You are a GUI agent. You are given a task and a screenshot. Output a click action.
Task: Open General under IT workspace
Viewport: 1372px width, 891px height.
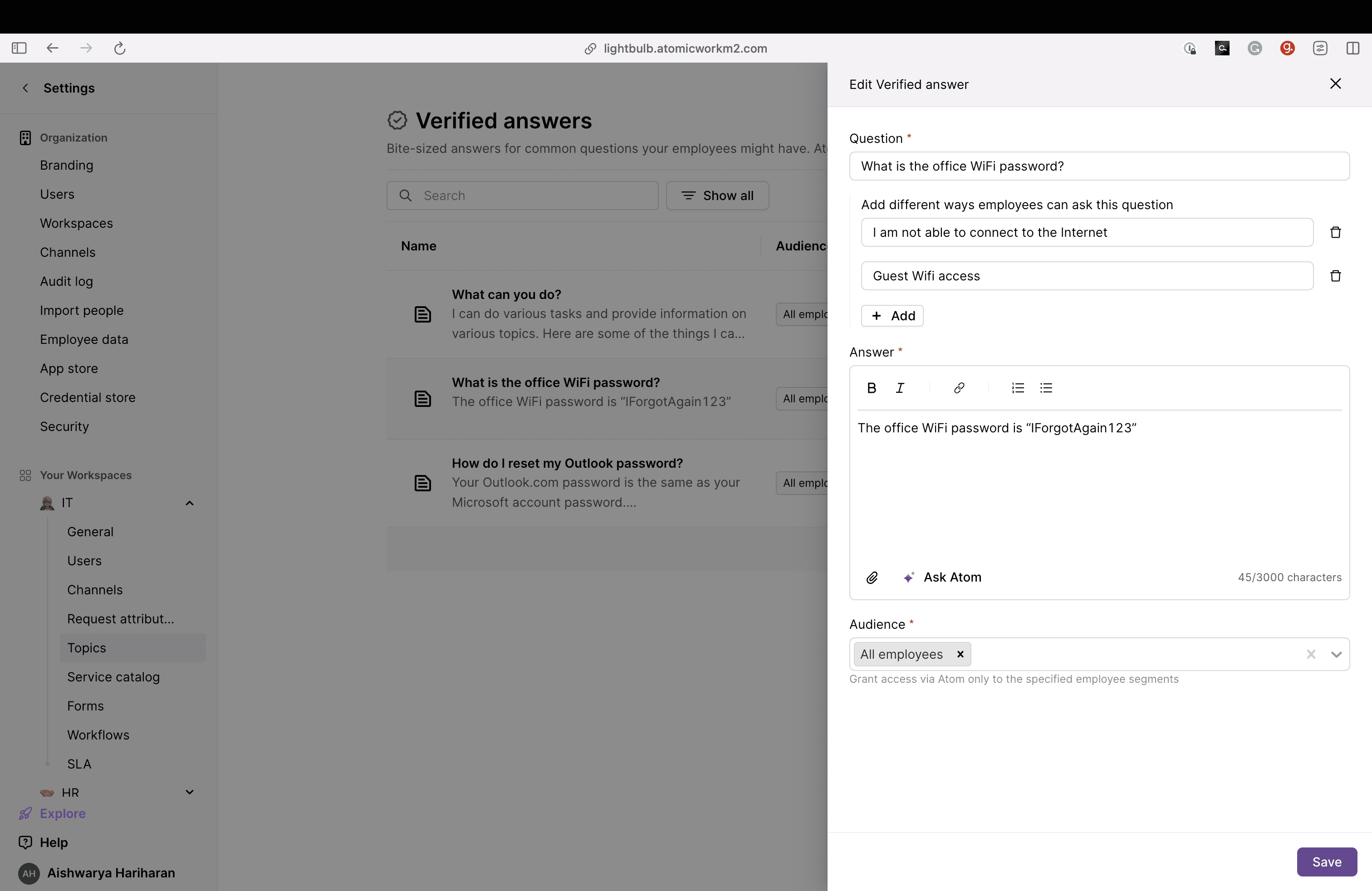[90, 532]
